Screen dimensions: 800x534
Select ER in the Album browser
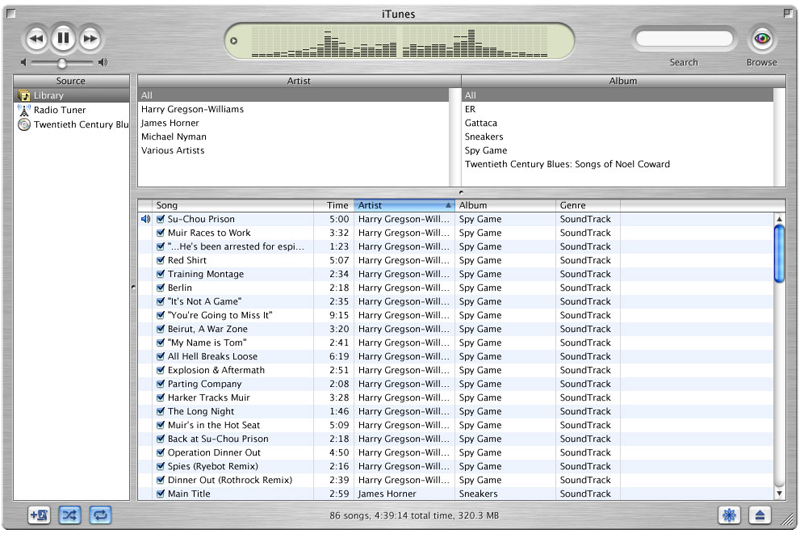tap(618, 109)
